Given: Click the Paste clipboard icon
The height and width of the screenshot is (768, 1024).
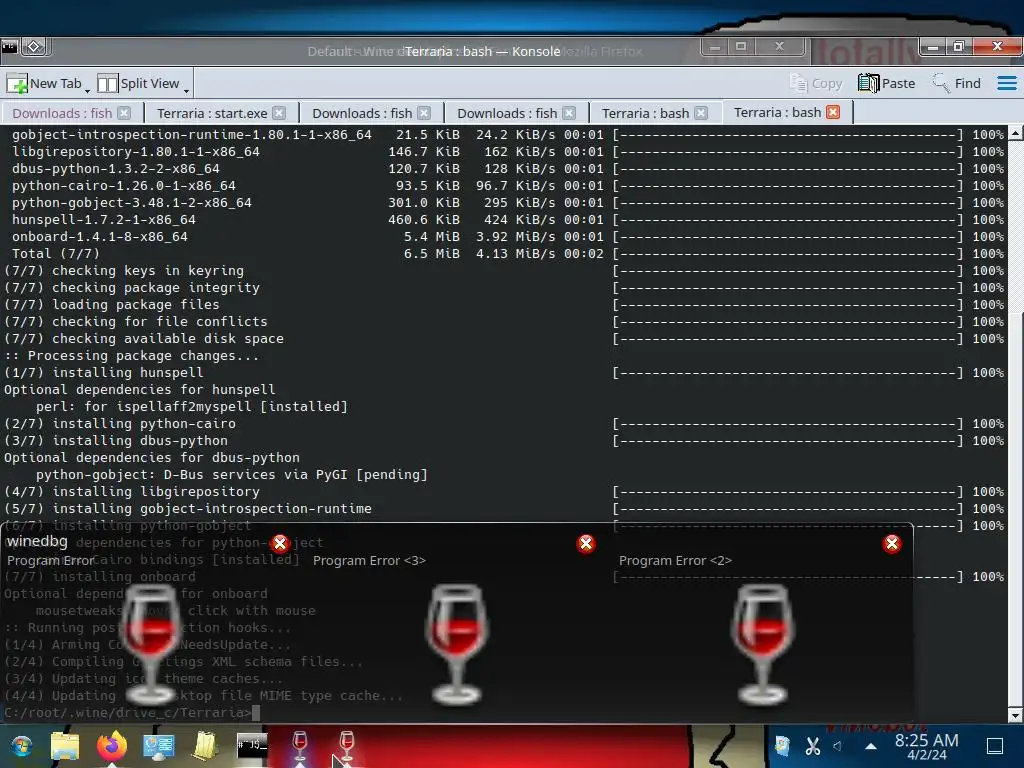Looking at the screenshot, I should click(x=868, y=83).
